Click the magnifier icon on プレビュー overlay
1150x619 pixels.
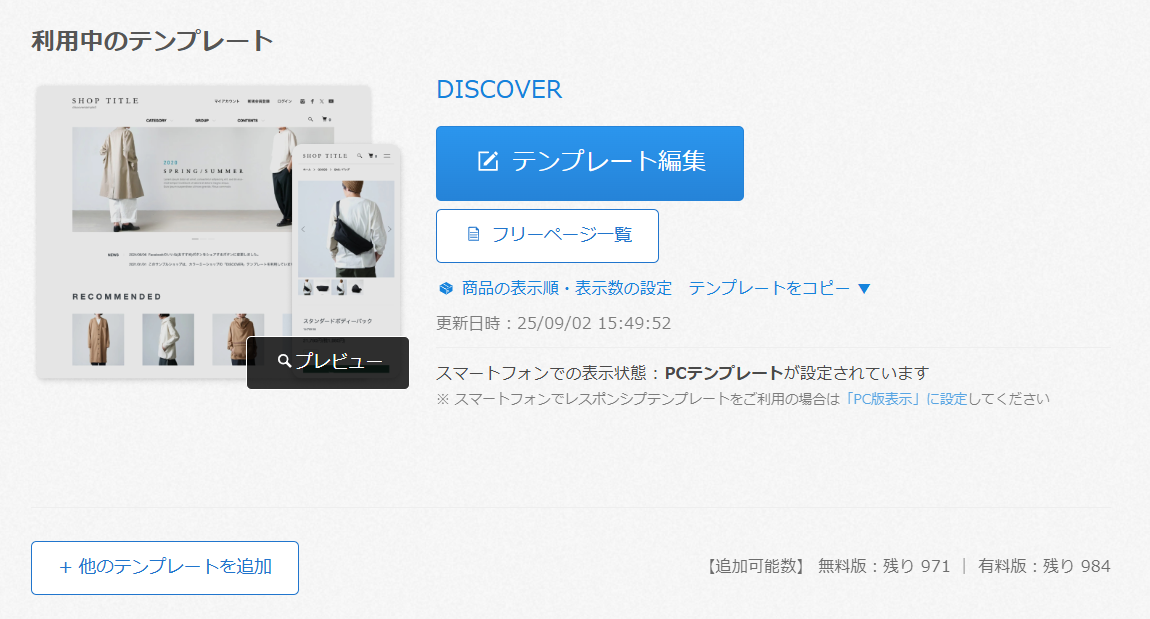[x=284, y=361]
